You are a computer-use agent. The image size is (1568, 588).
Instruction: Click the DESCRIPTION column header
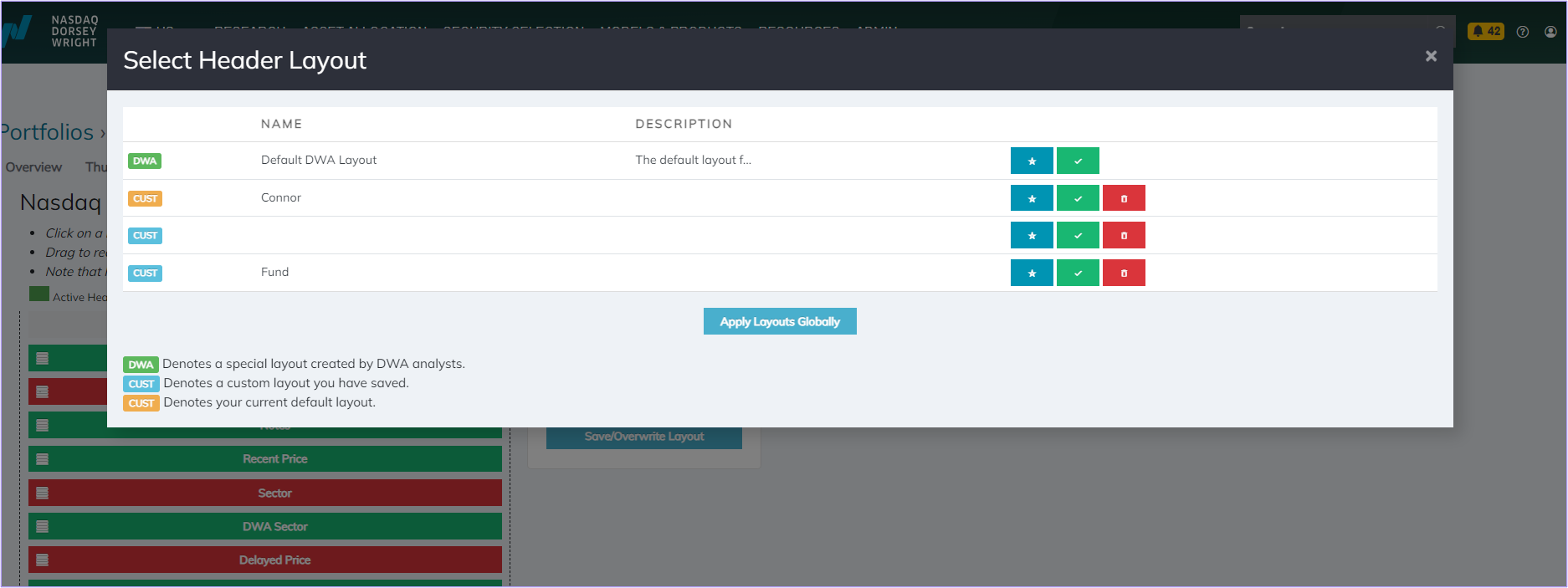684,124
